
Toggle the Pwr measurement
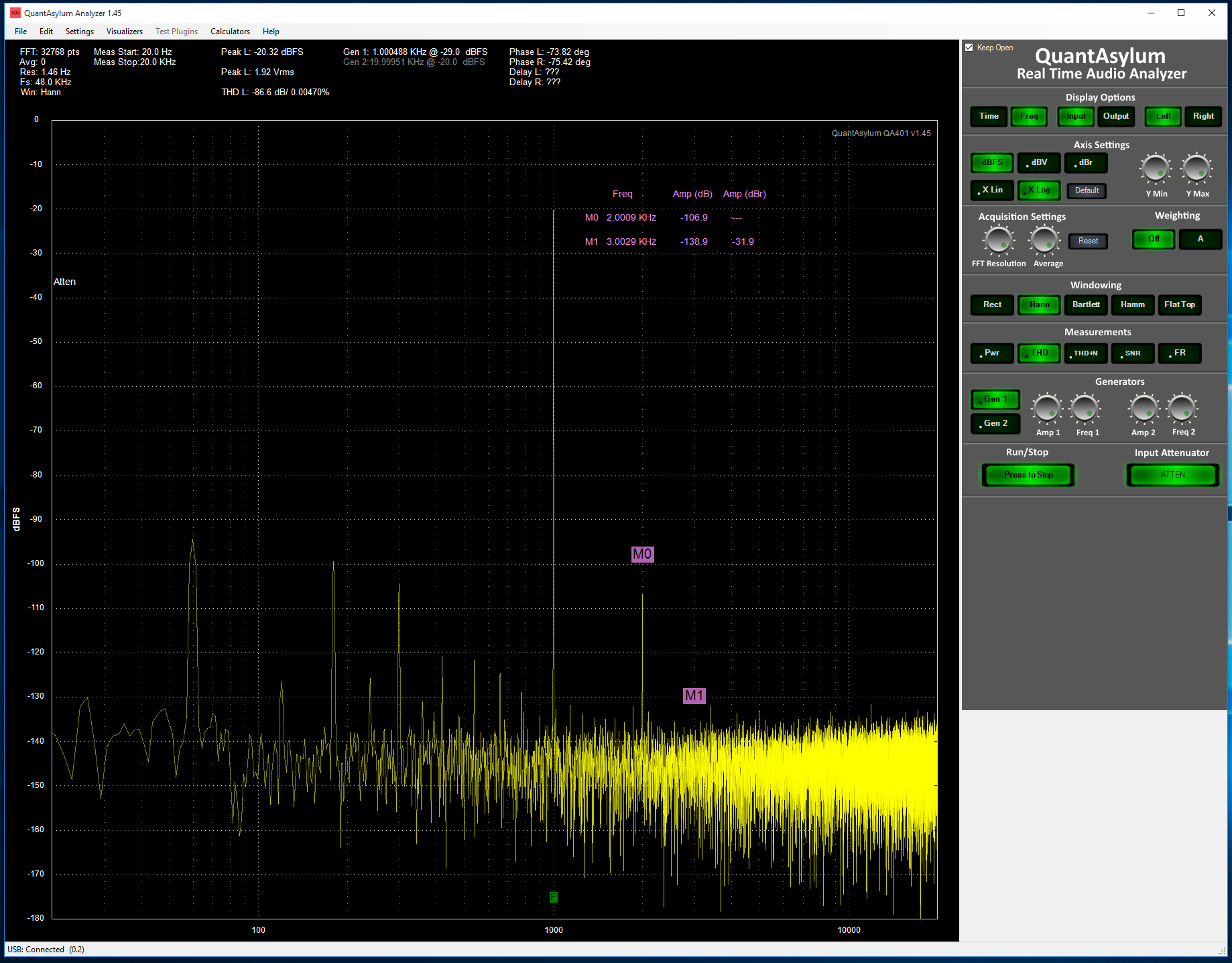(x=992, y=353)
